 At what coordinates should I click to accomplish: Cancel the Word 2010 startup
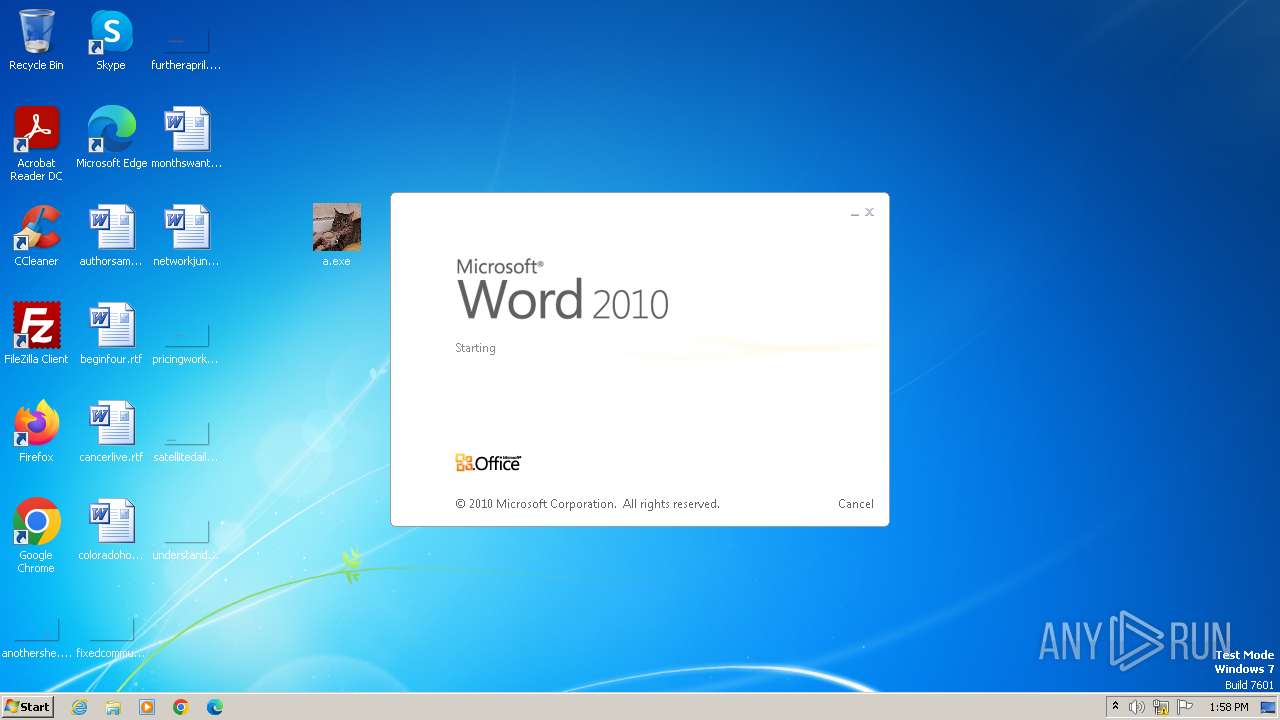tap(856, 504)
